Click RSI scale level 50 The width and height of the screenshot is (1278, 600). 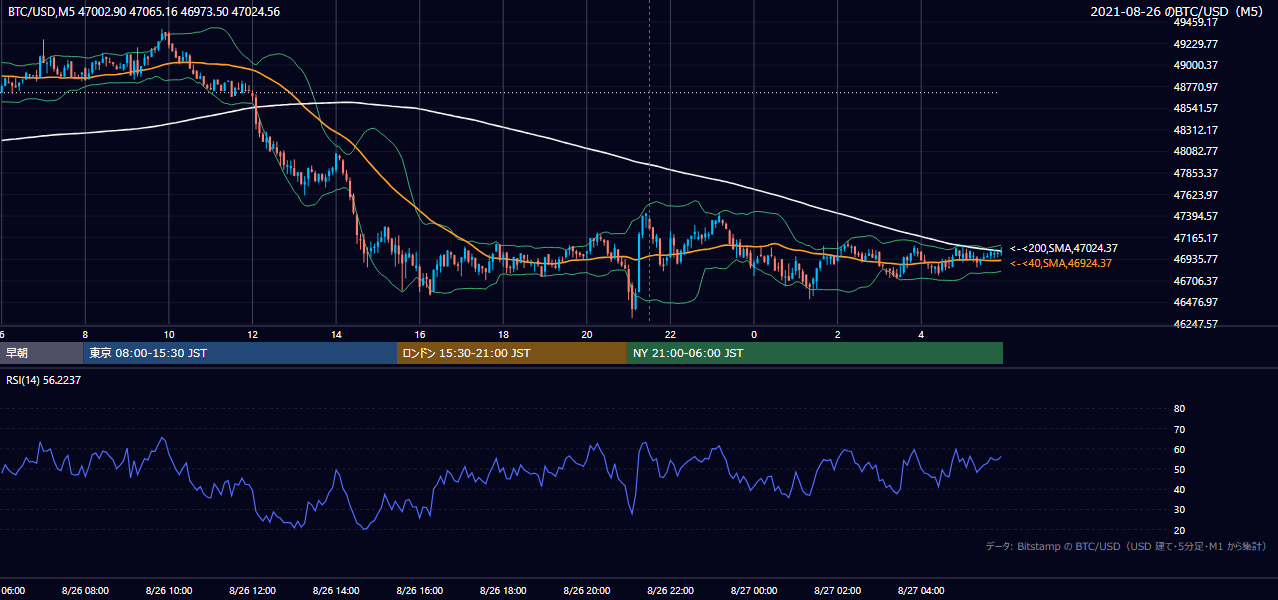tap(1179, 470)
